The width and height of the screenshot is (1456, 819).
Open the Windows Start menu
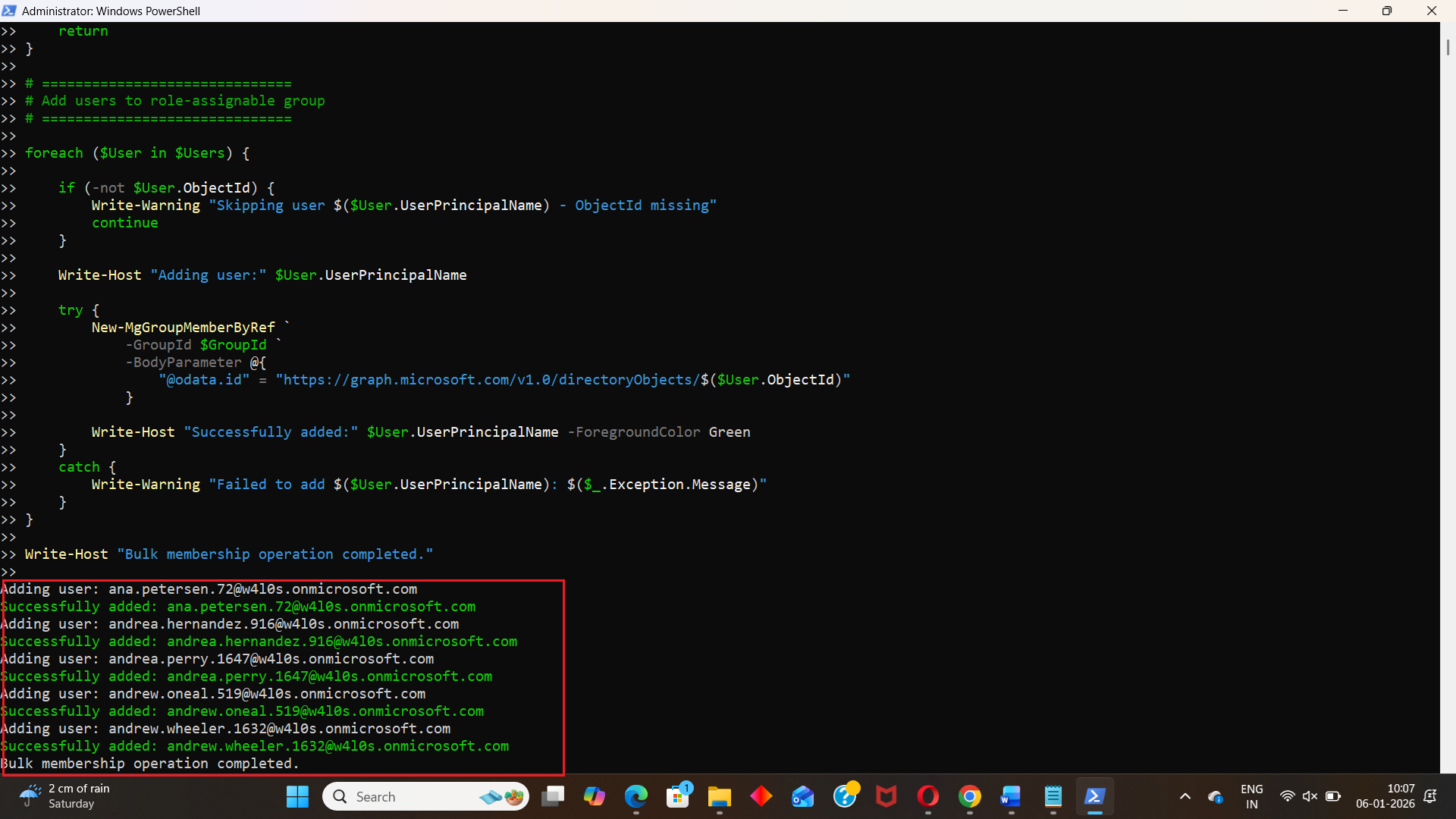click(297, 796)
